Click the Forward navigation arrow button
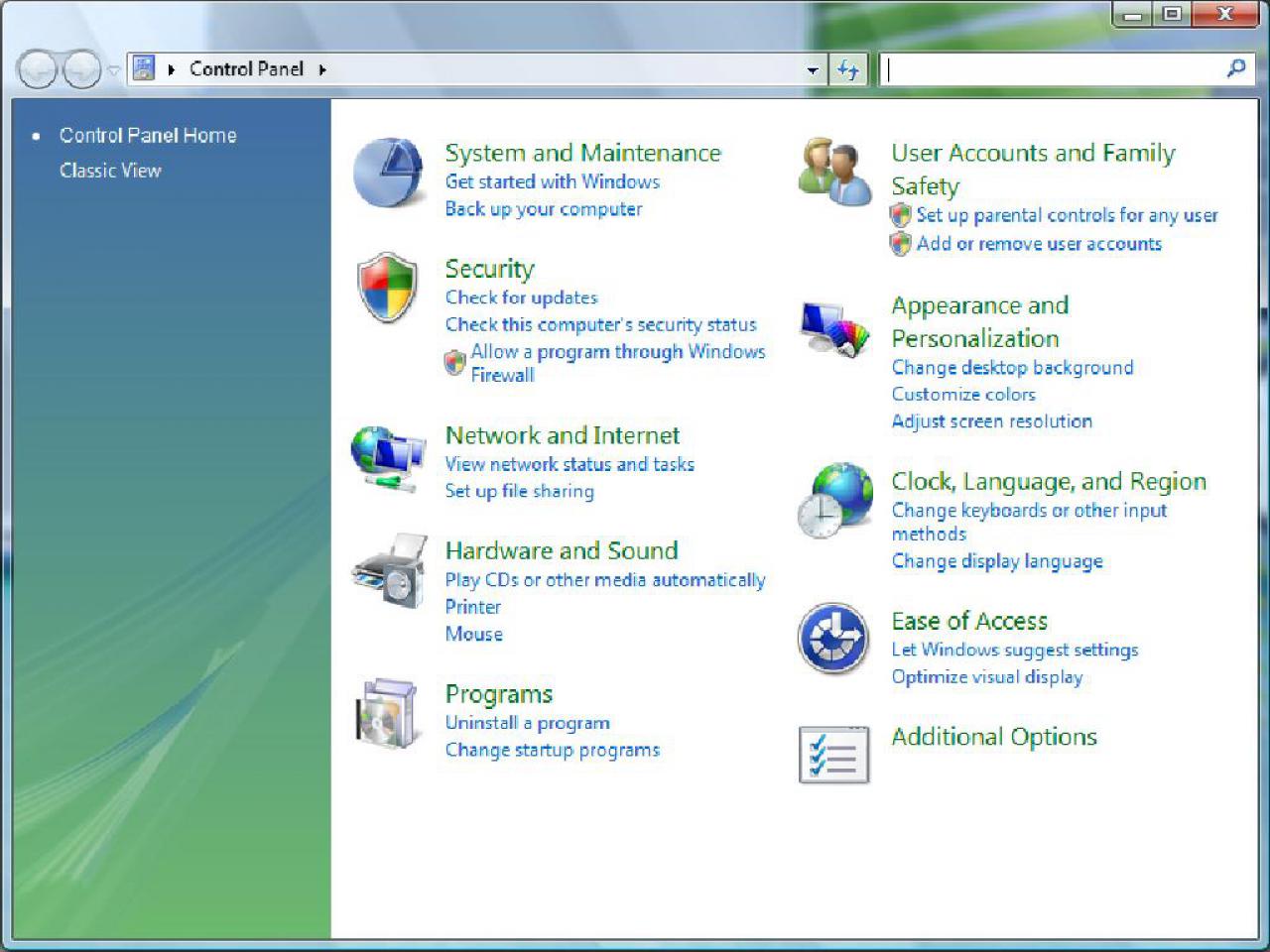Screen dimensions: 1270x952 coord(81,69)
